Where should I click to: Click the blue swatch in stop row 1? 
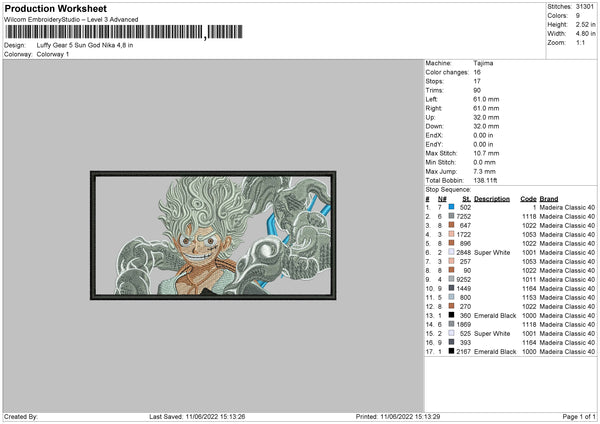pyautogui.click(x=452, y=207)
